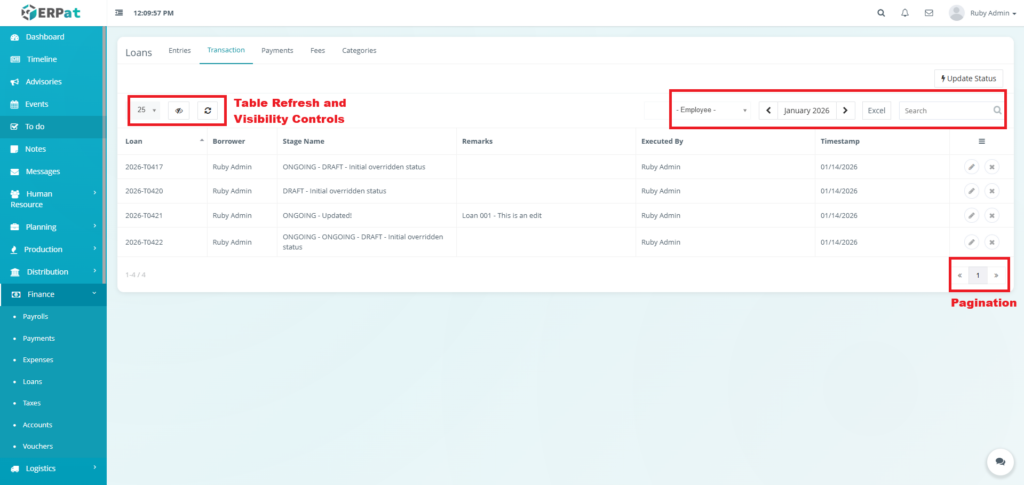This screenshot has height=485, width=1024.
Task: Switch to the Categories tab
Action: click(x=359, y=50)
